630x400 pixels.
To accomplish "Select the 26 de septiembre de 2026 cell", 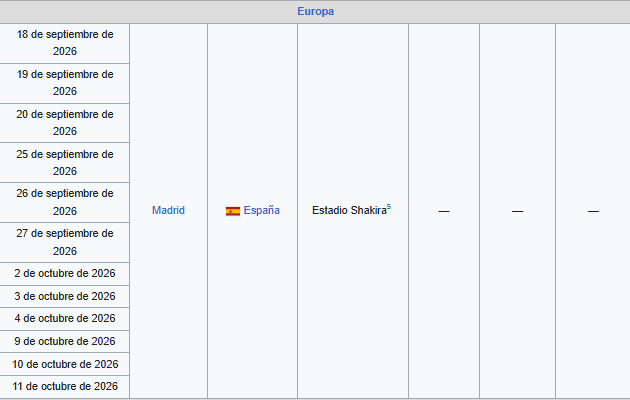I will pyautogui.click(x=65, y=202).
